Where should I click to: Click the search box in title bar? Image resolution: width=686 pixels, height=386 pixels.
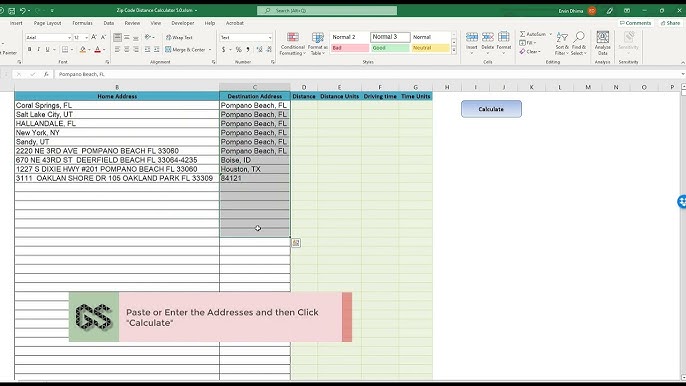pyautogui.click(x=327, y=11)
